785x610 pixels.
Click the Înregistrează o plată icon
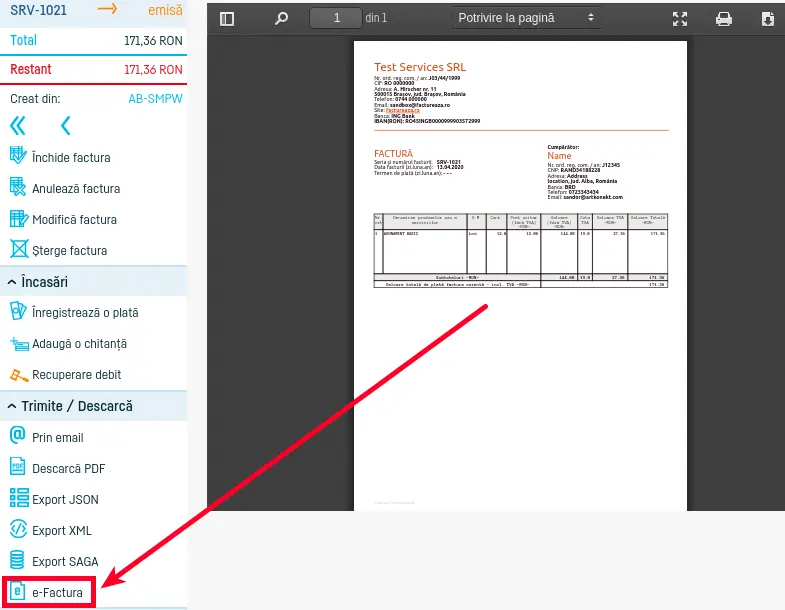coord(18,311)
